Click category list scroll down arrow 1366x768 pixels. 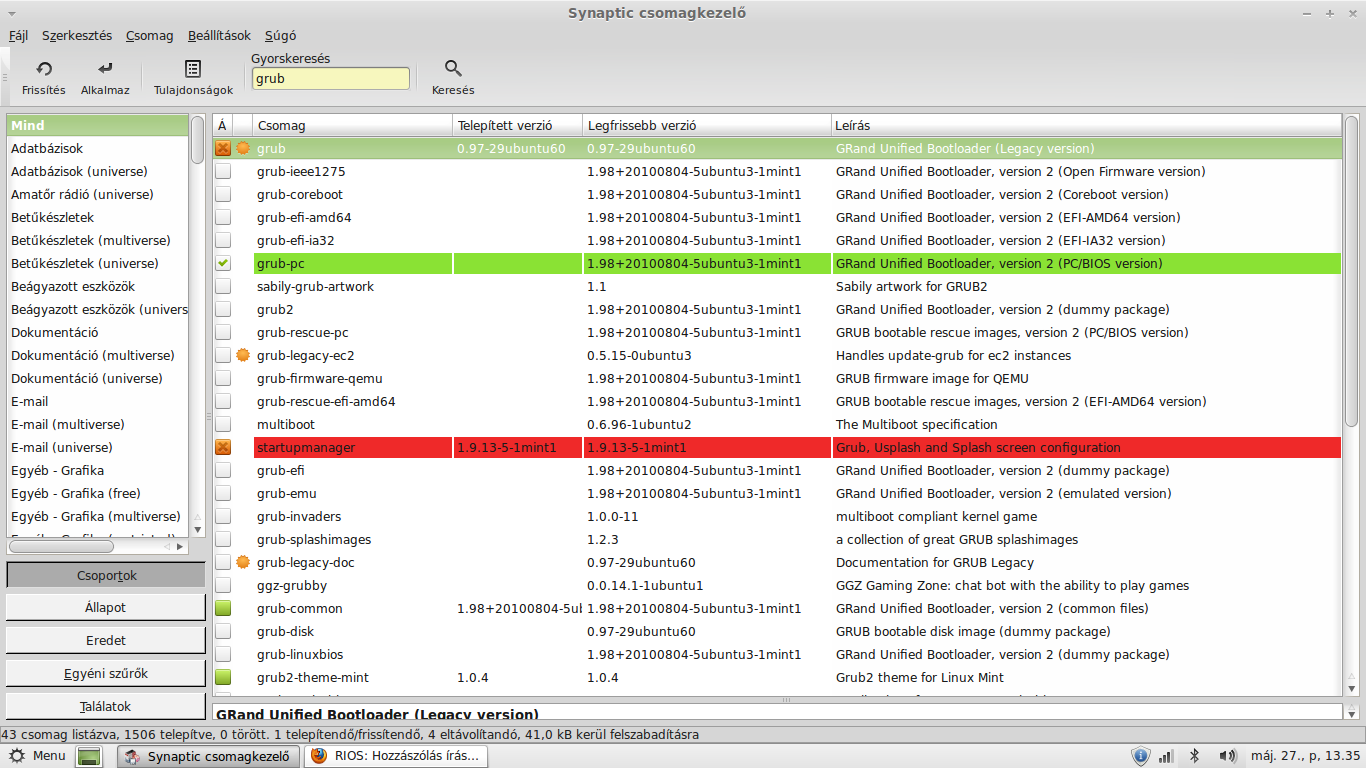pyautogui.click(x=197, y=530)
